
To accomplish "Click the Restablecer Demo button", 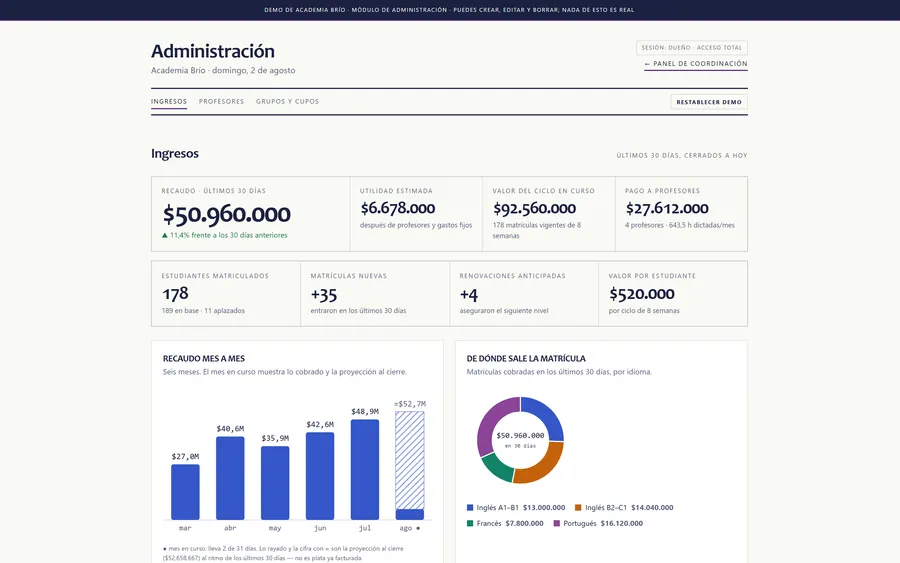I will tap(709, 102).
